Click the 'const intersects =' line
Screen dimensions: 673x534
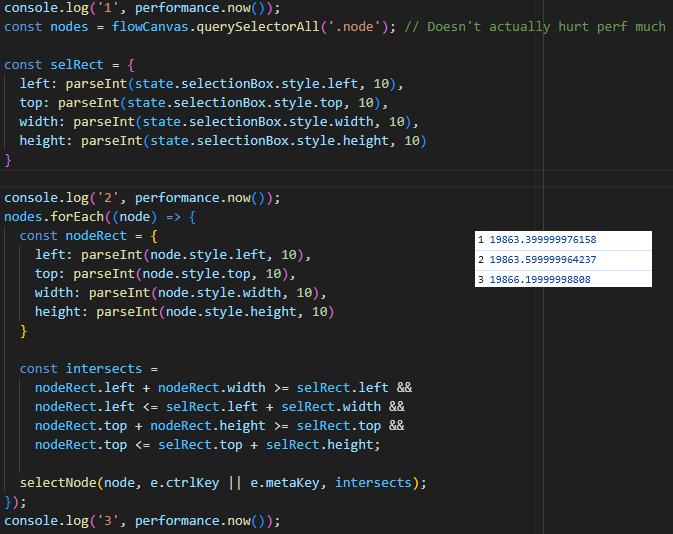click(88, 369)
